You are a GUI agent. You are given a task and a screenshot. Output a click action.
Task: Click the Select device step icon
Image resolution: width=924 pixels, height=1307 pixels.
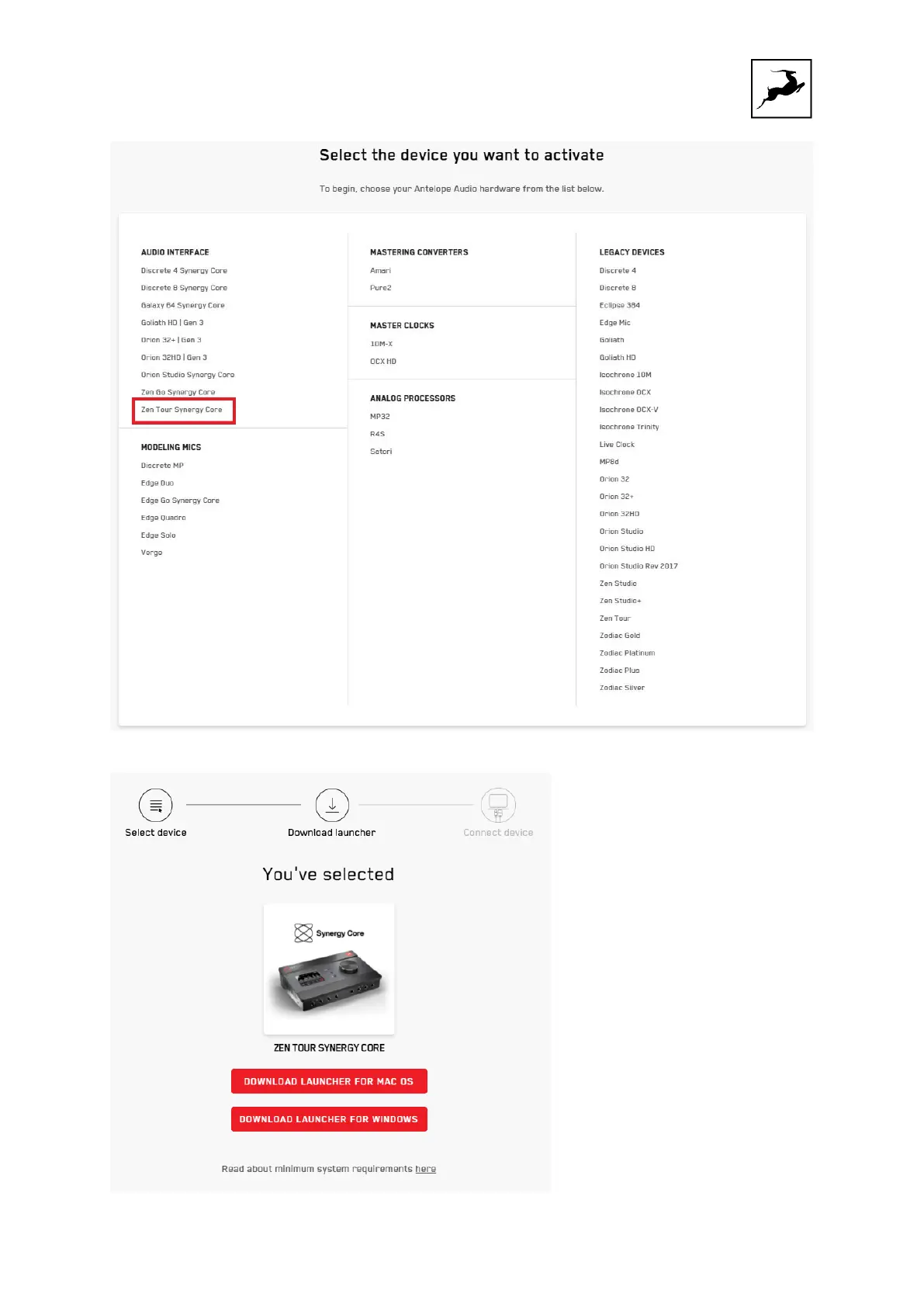[x=155, y=805]
